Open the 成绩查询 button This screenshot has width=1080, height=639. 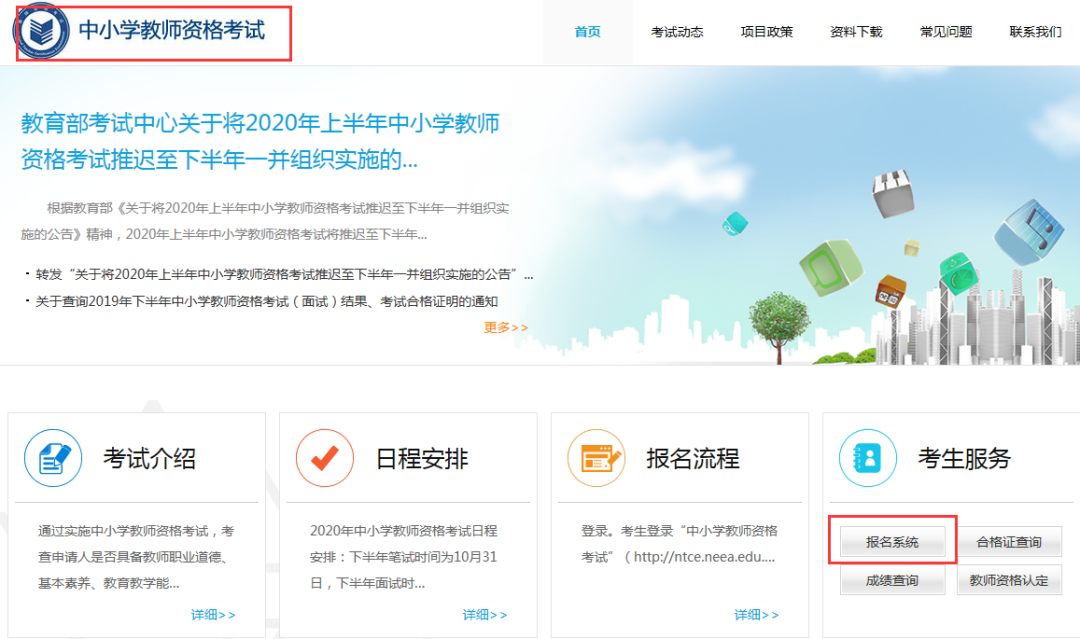click(x=892, y=580)
